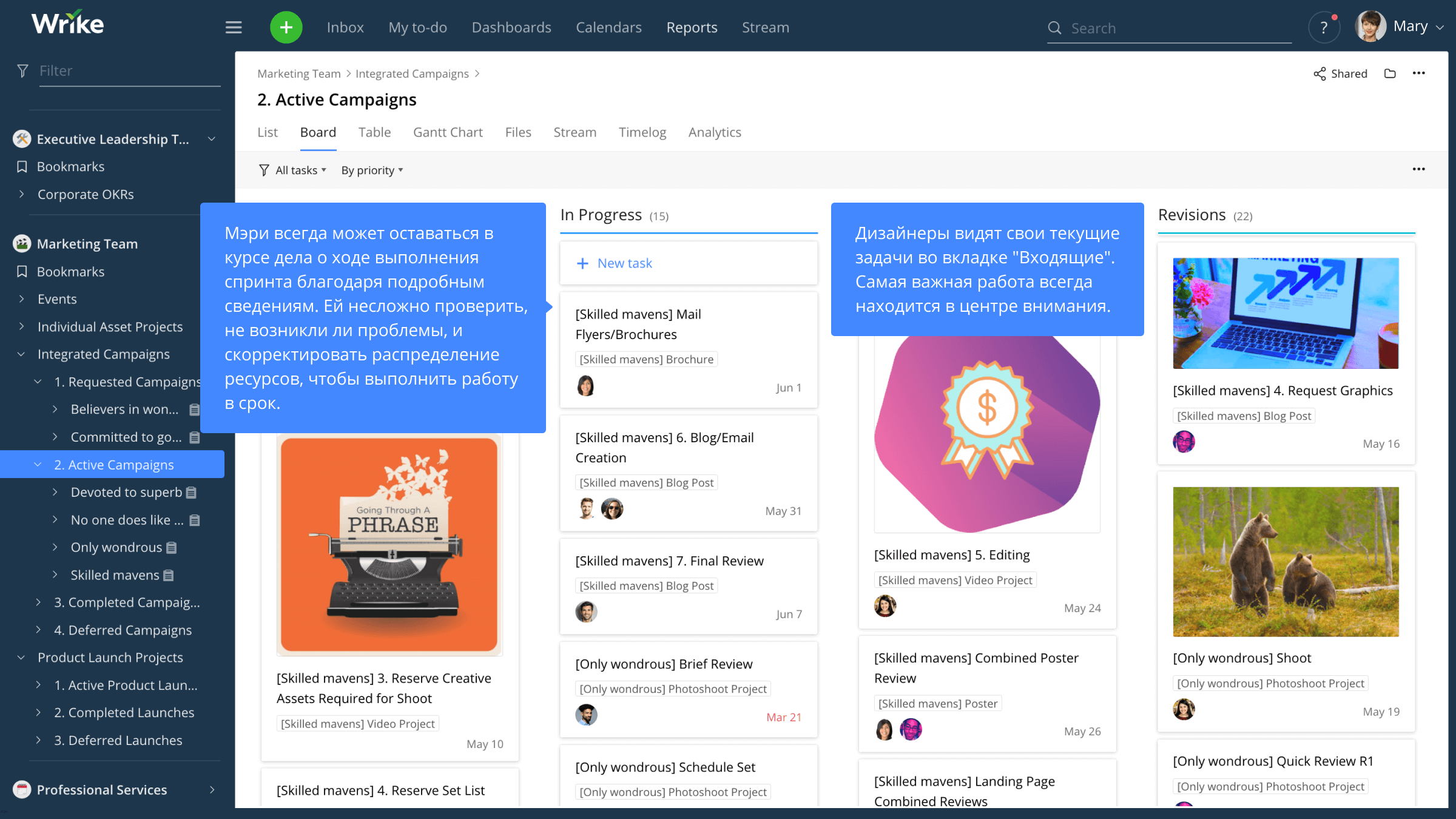Open Mary's account dropdown arrow
Screen dimensions: 1456x819
[1439, 27]
